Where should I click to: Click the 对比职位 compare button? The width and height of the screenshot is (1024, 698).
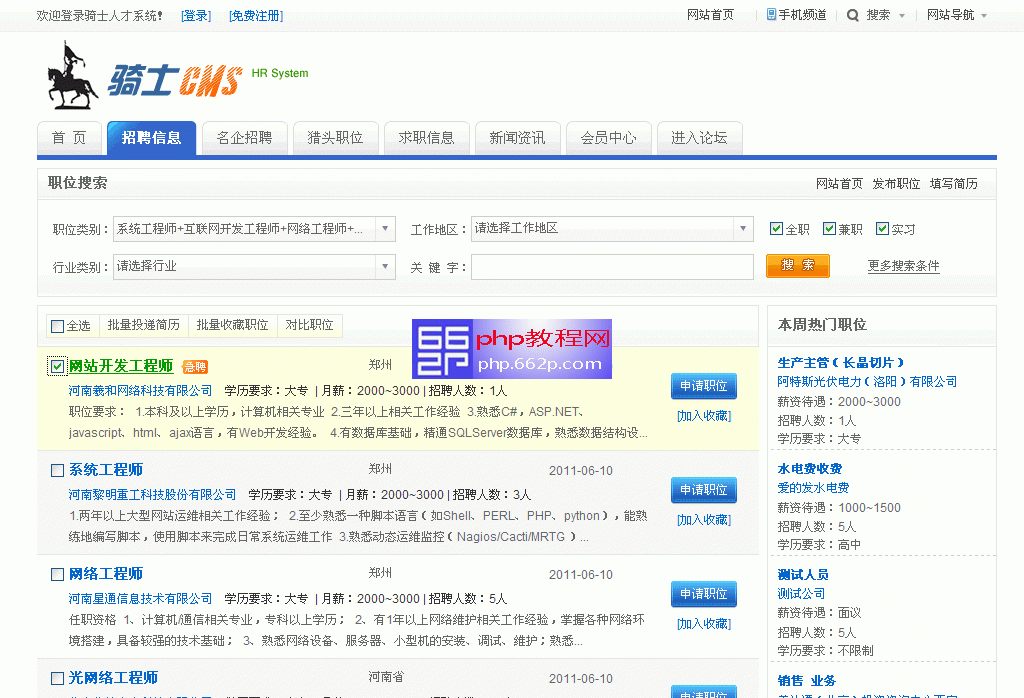pos(310,325)
